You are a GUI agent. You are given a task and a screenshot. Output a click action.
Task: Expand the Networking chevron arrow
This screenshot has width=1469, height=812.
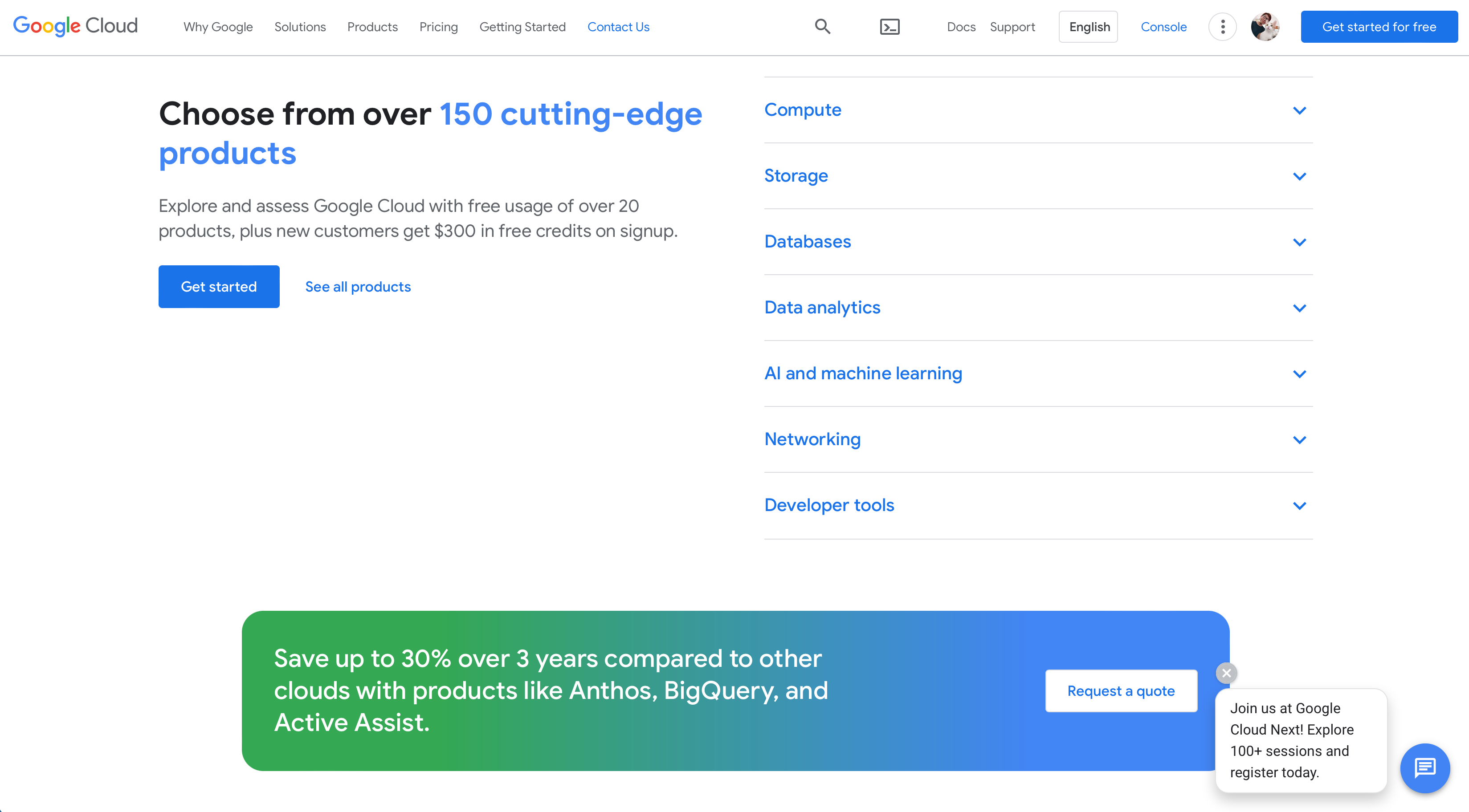(1299, 440)
